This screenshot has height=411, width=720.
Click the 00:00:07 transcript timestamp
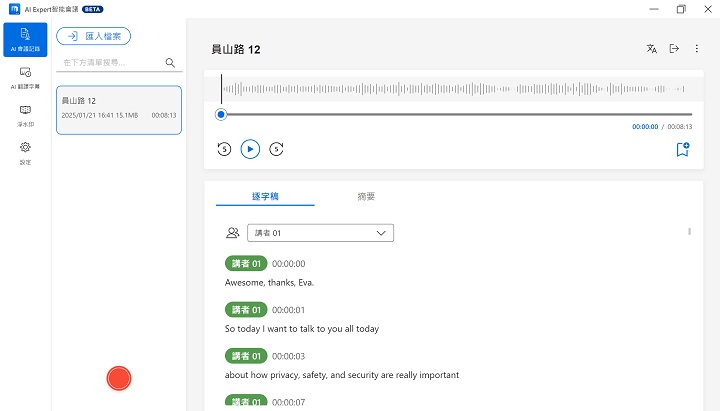pos(288,402)
